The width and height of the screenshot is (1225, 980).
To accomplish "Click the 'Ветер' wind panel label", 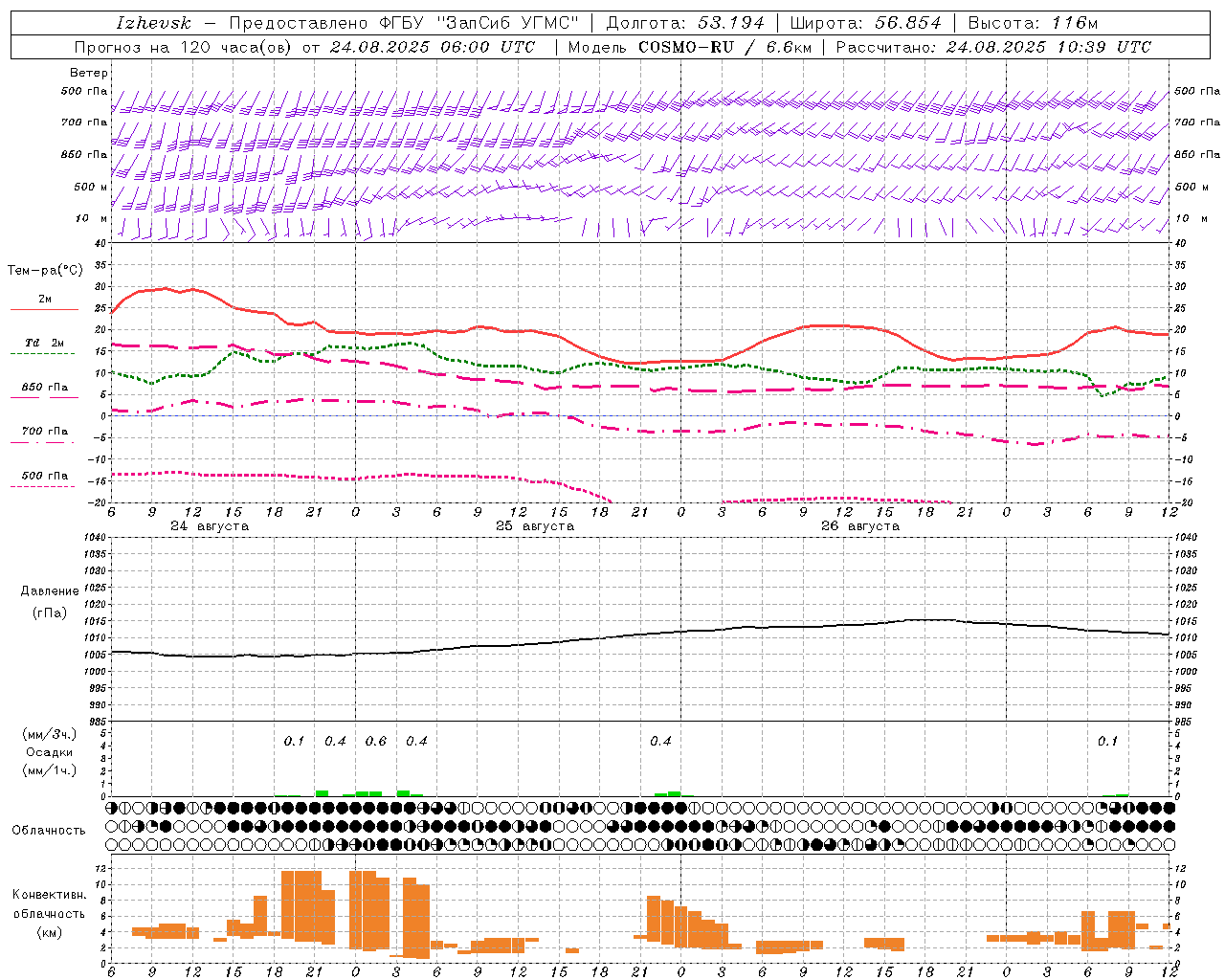I will tap(89, 73).
